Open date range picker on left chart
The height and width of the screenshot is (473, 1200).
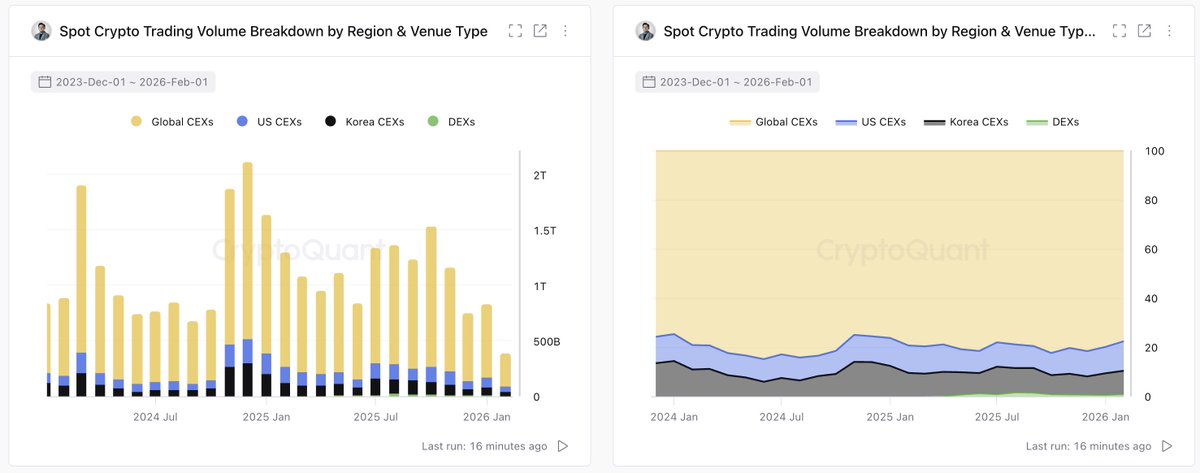[124, 82]
